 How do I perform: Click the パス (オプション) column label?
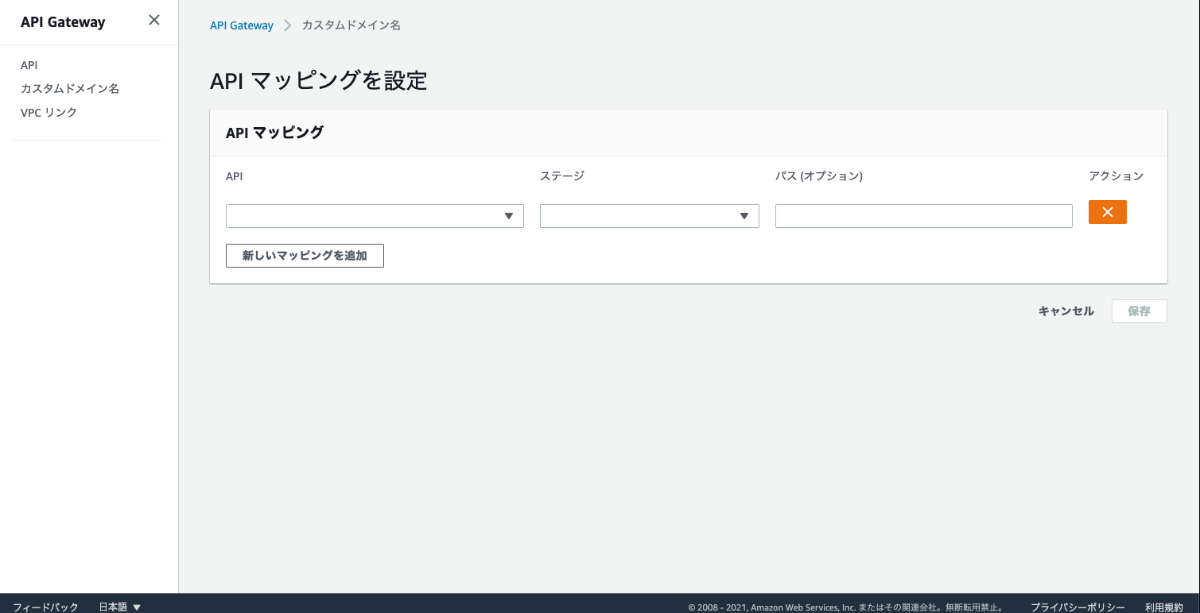(x=819, y=176)
